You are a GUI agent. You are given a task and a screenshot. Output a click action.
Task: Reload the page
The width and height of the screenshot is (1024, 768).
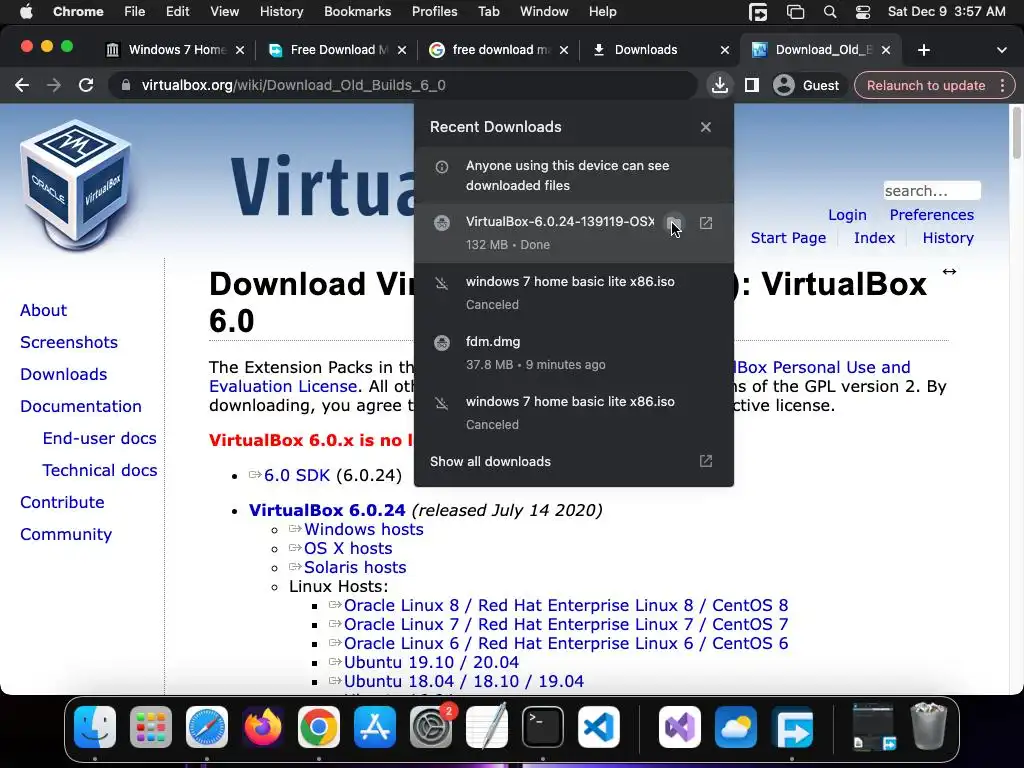click(x=86, y=85)
